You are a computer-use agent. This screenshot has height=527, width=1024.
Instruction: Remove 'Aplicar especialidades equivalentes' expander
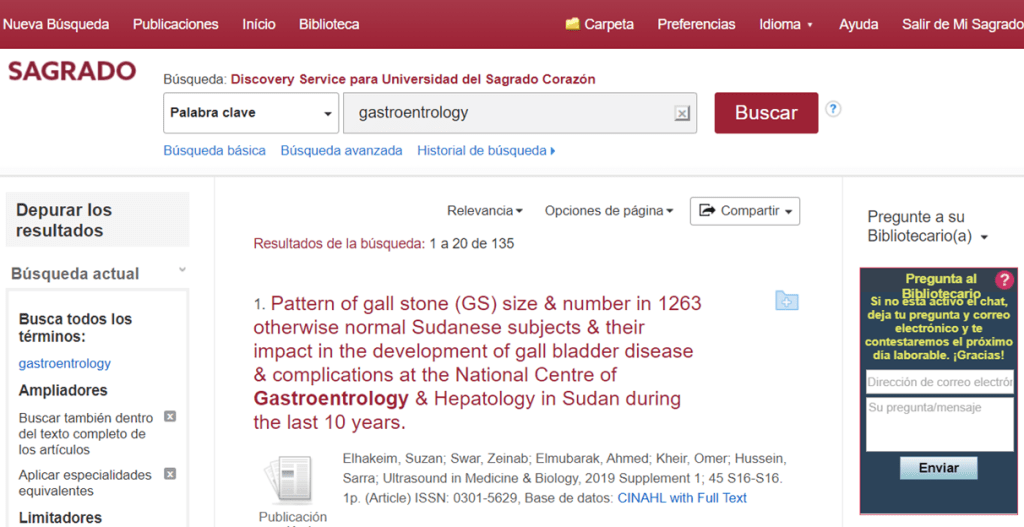tap(170, 474)
